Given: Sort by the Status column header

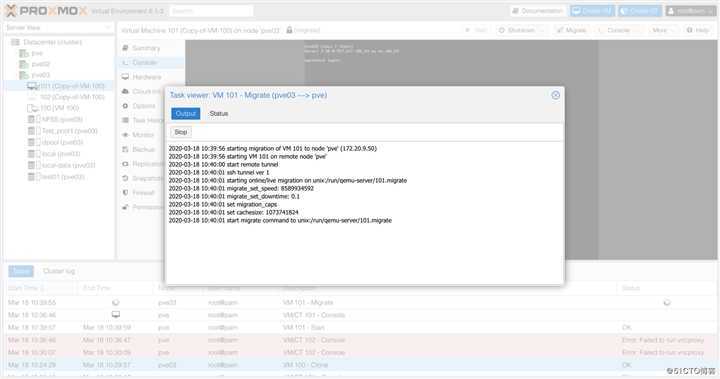Looking at the screenshot, I should click(x=666, y=288).
